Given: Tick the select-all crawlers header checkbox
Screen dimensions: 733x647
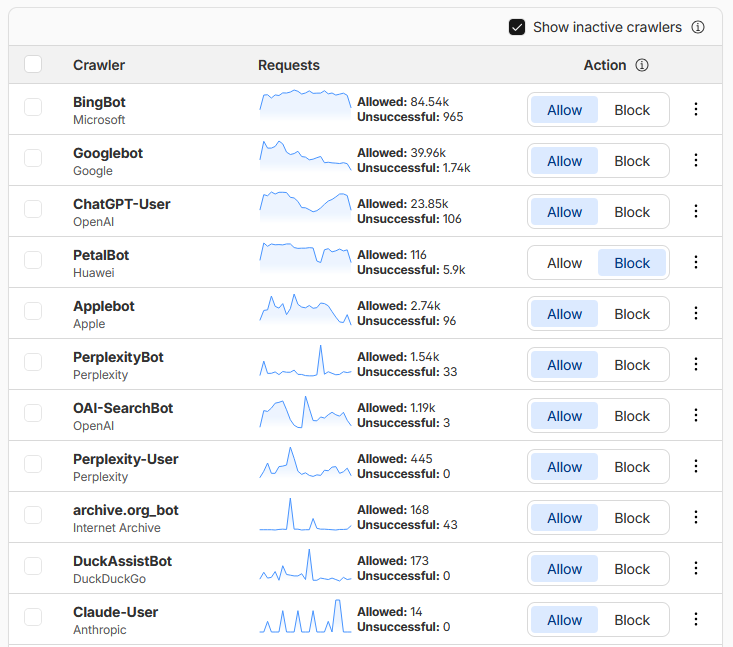Looking at the screenshot, I should click(x=33, y=65).
